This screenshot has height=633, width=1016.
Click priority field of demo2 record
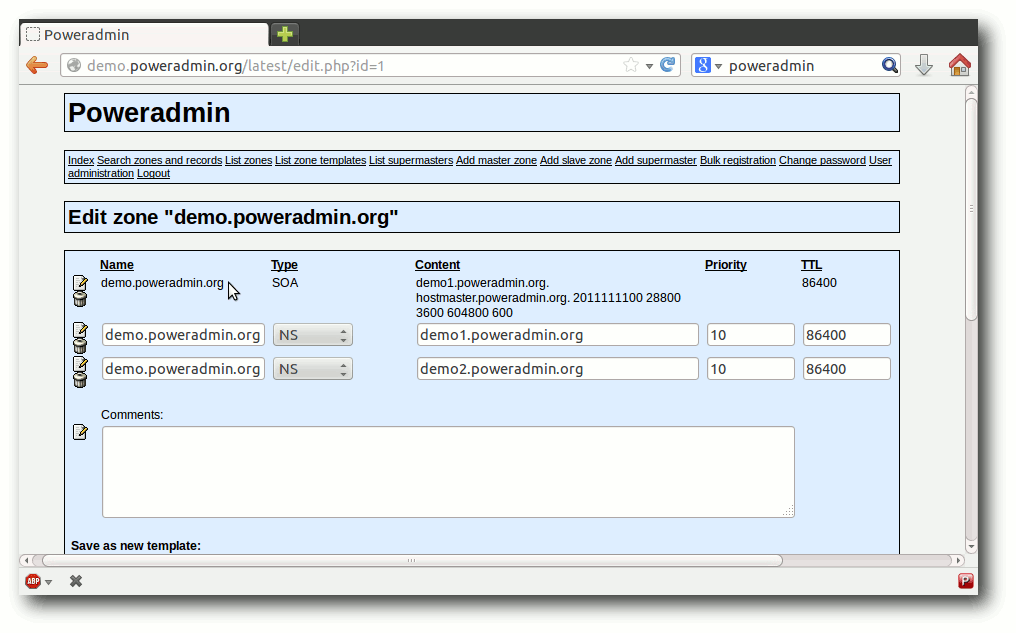coord(750,369)
